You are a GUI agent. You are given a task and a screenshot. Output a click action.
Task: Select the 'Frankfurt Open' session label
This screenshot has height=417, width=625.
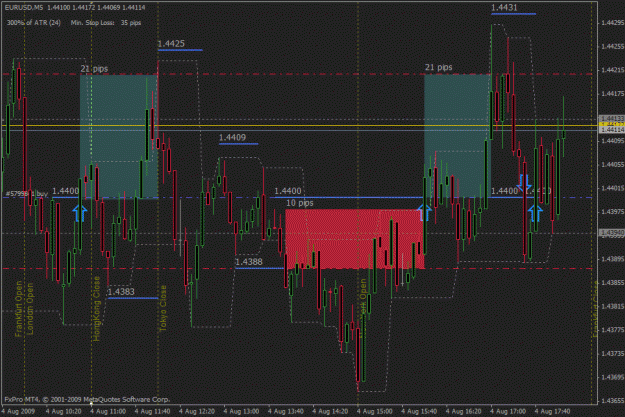click(19, 309)
